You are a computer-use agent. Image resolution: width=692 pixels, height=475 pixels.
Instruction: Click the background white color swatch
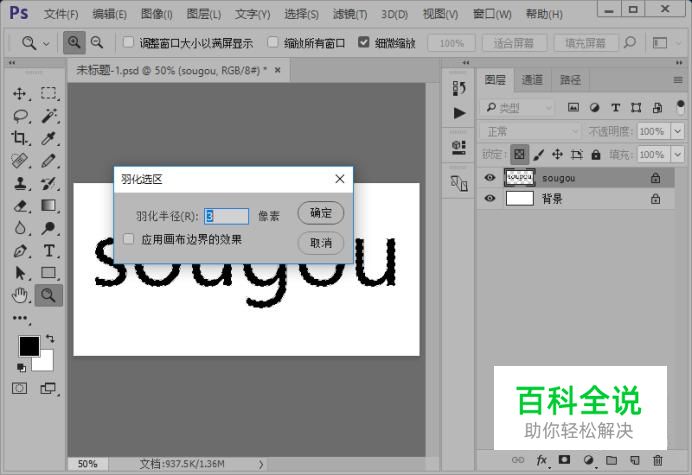[46, 363]
